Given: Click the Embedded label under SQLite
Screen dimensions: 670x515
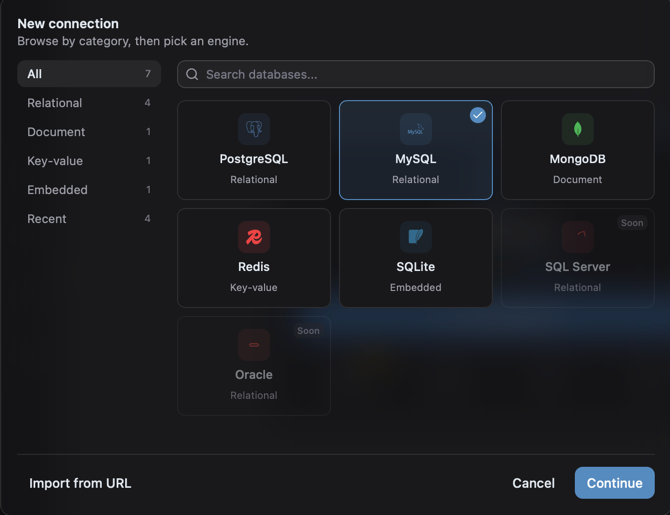Looking at the screenshot, I should 416,287.
